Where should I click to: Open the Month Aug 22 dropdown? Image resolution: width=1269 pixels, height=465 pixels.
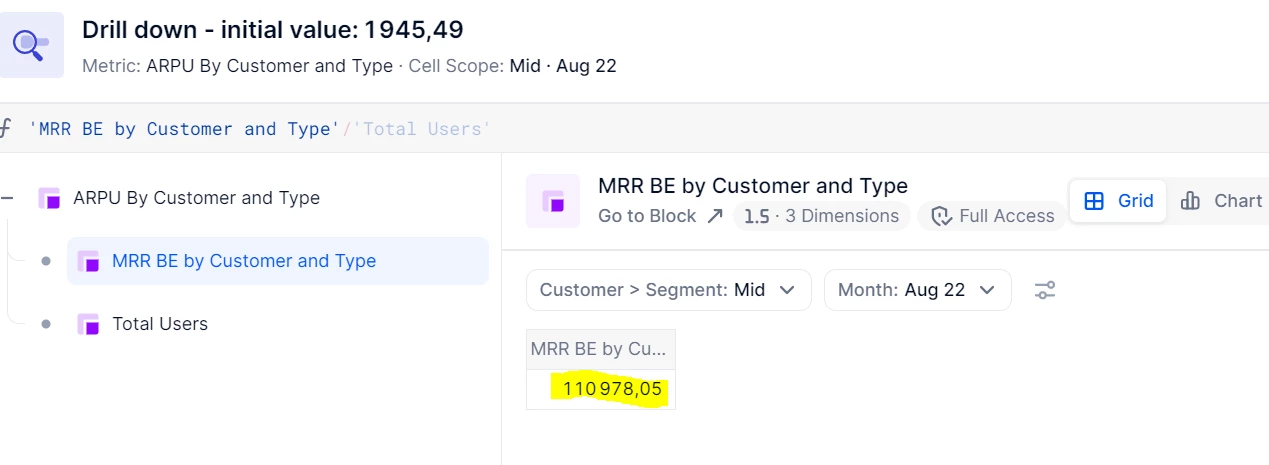click(917, 290)
